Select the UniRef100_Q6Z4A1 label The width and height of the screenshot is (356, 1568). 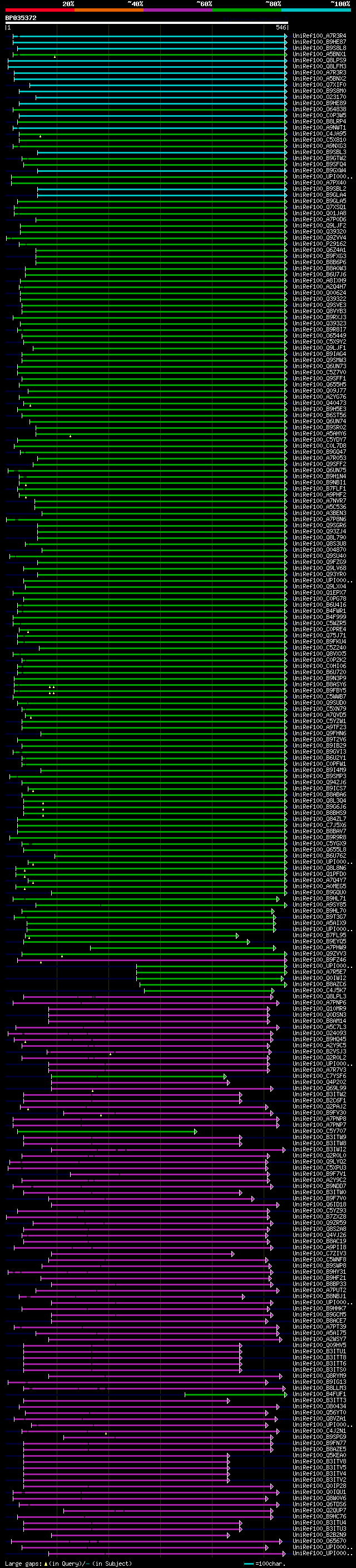tap(319, 250)
